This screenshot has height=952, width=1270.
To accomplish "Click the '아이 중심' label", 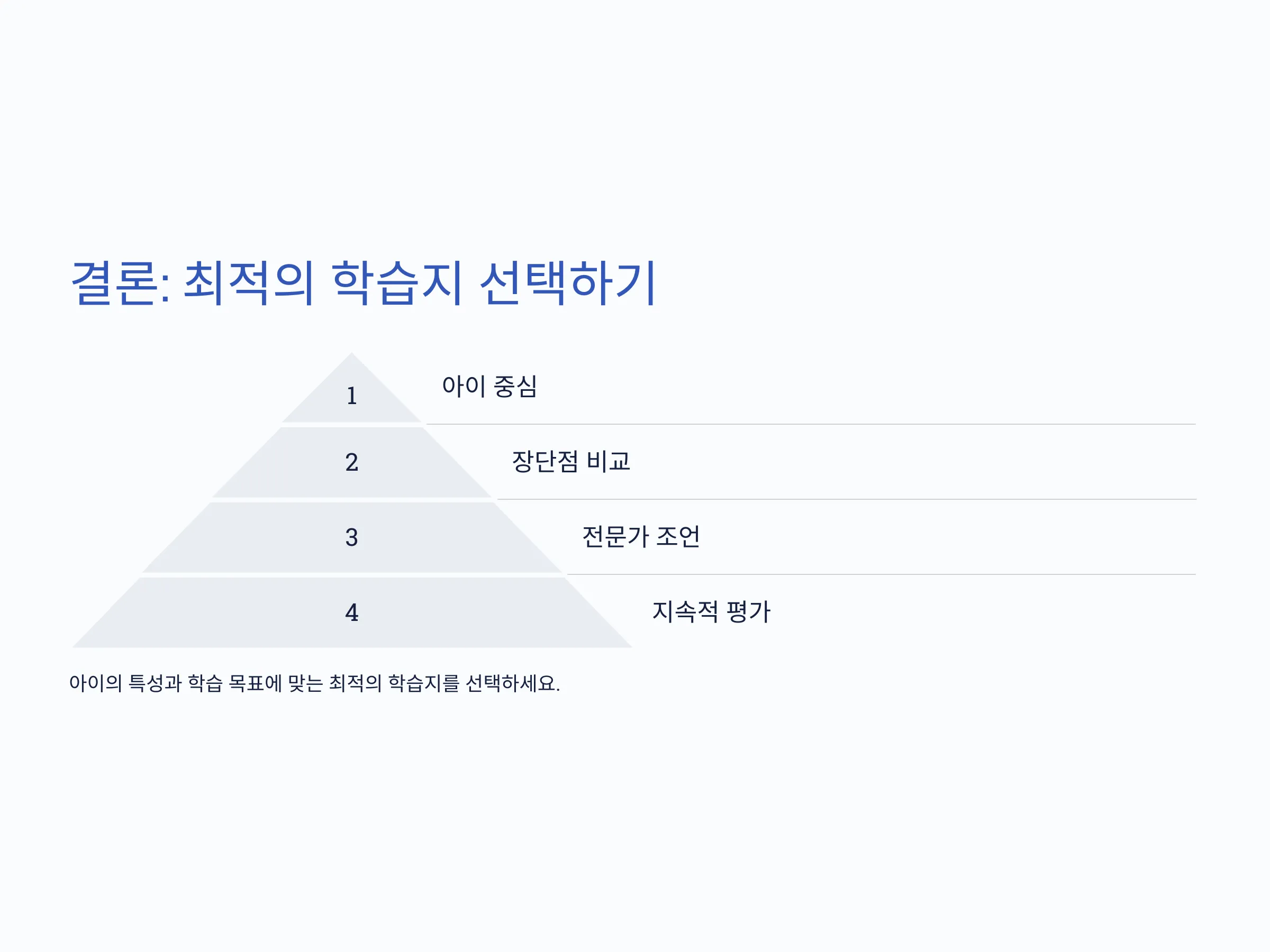I will pos(489,386).
